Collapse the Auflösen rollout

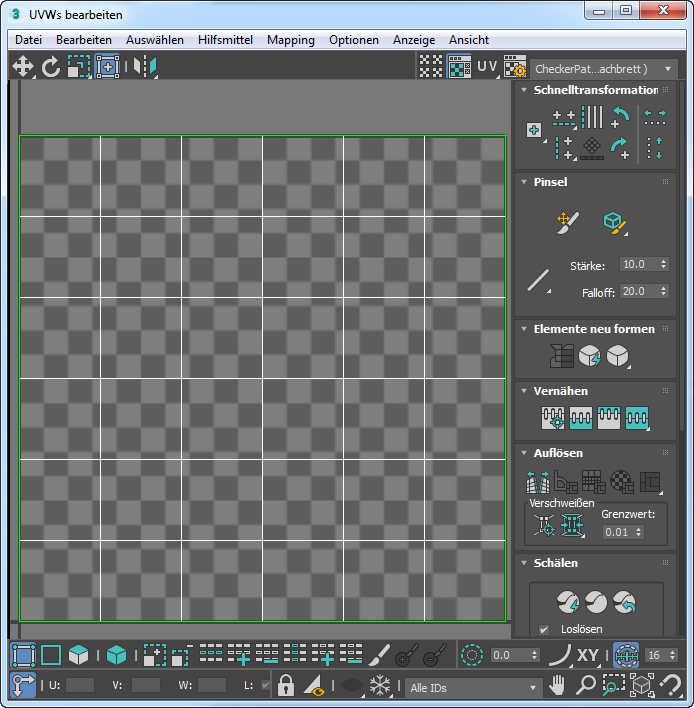coord(524,453)
